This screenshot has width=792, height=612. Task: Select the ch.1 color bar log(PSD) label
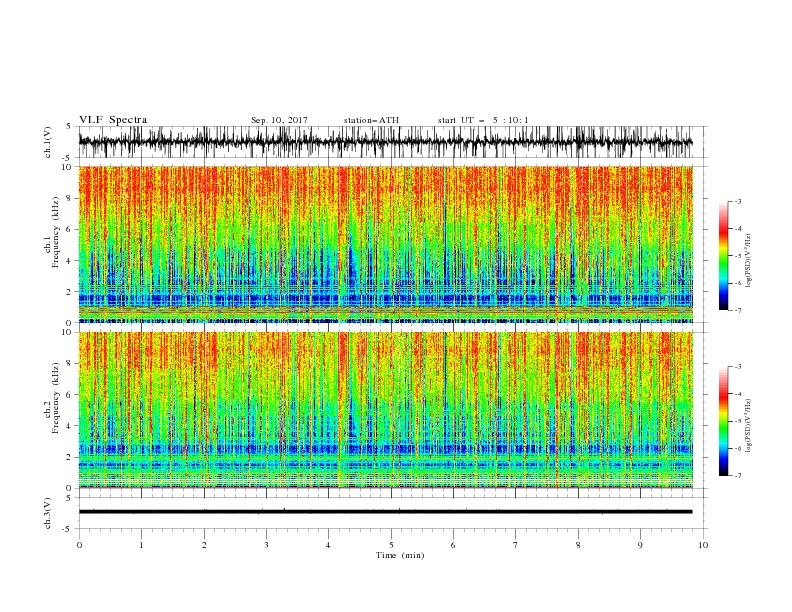click(x=748, y=261)
